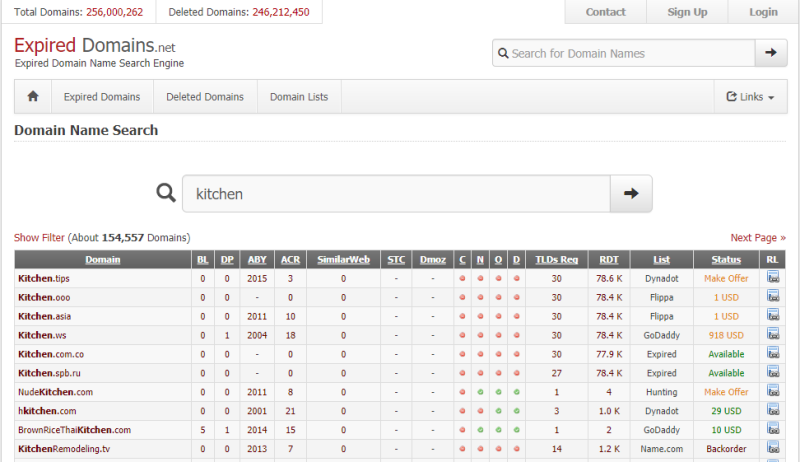This screenshot has width=800, height=462.
Task: Open the Kitchen.spb.ru domain link
Action: click(49, 373)
